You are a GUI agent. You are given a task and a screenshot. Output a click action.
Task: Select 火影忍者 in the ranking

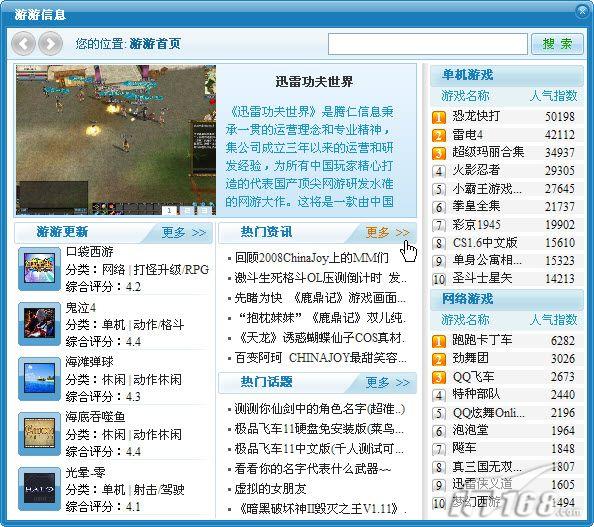(x=477, y=170)
